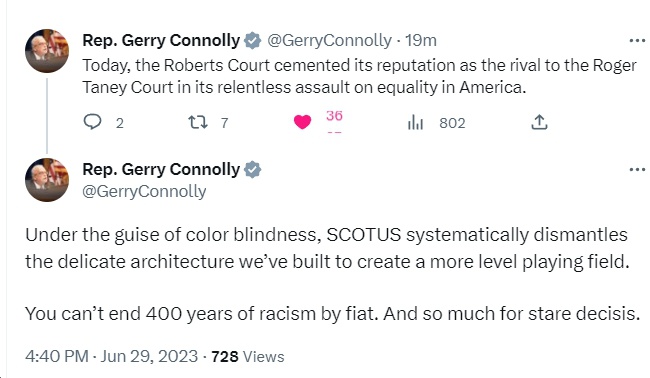
Task: Open the three-dot menu on first tweet
Action: (x=637, y=41)
